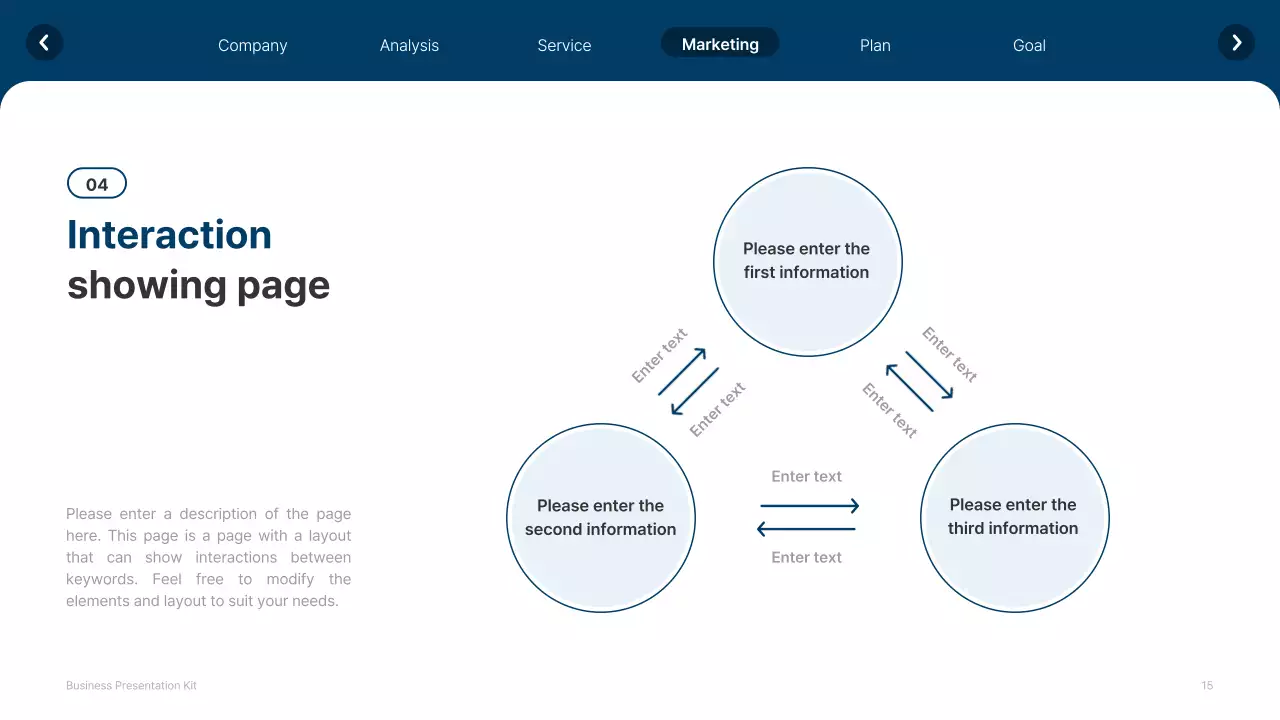Click the right navigation arrow icon
Image resolution: width=1280 pixels, height=720 pixels.
pyautogui.click(x=1236, y=43)
